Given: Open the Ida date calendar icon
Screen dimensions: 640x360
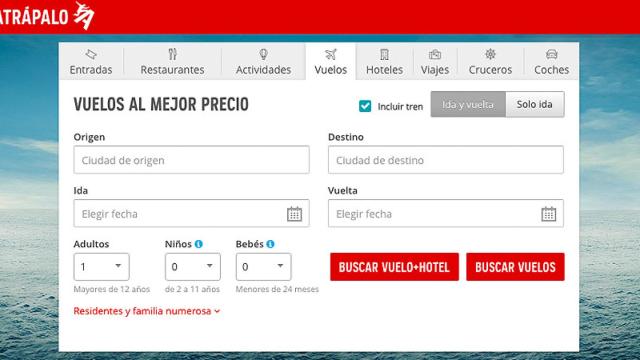Looking at the screenshot, I should (294, 214).
